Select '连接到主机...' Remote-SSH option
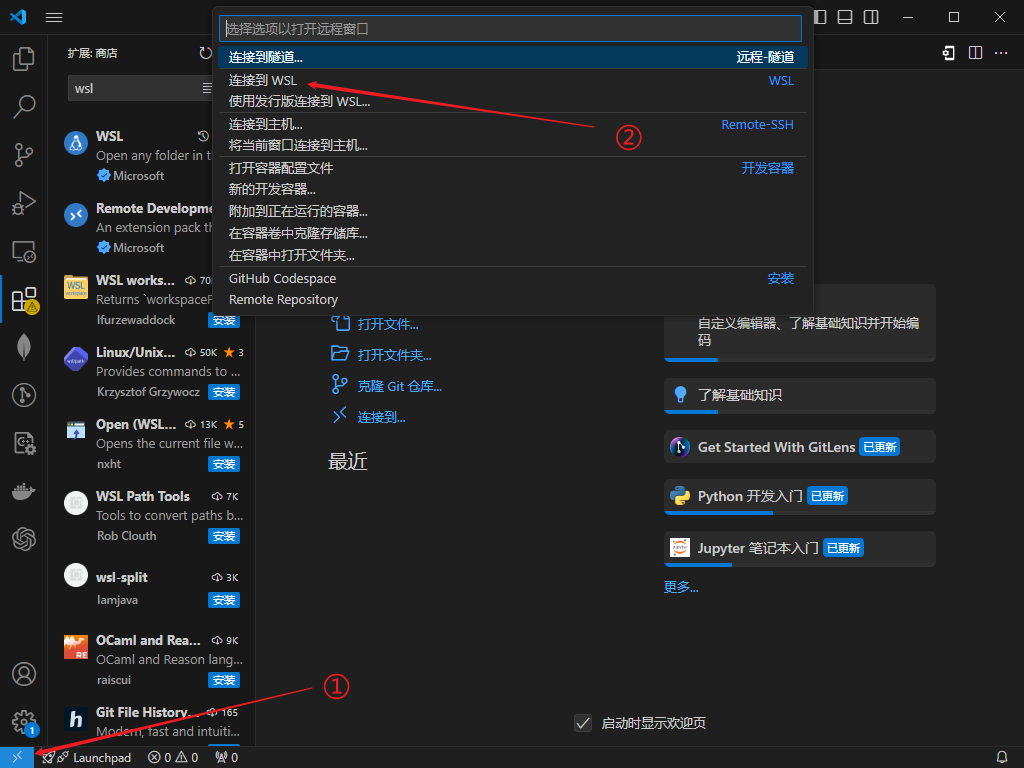The height and width of the screenshot is (768, 1024). (x=266, y=124)
